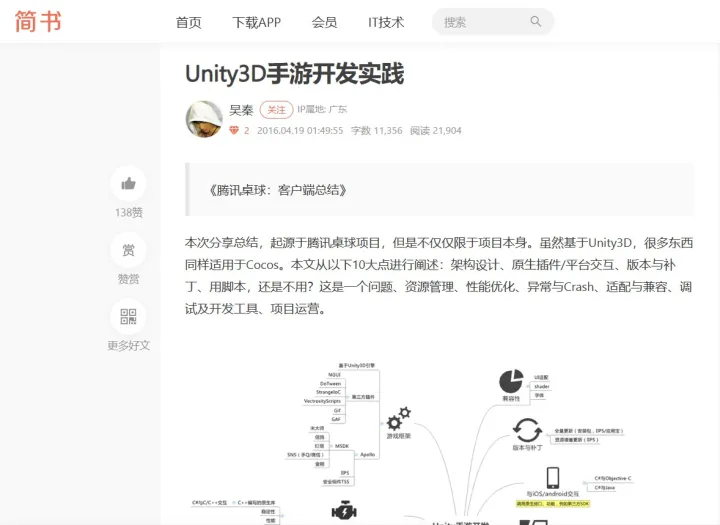Click the gears 游戏框架 icon in mind map
The width and height of the screenshot is (720, 525).
click(x=398, y=418)
